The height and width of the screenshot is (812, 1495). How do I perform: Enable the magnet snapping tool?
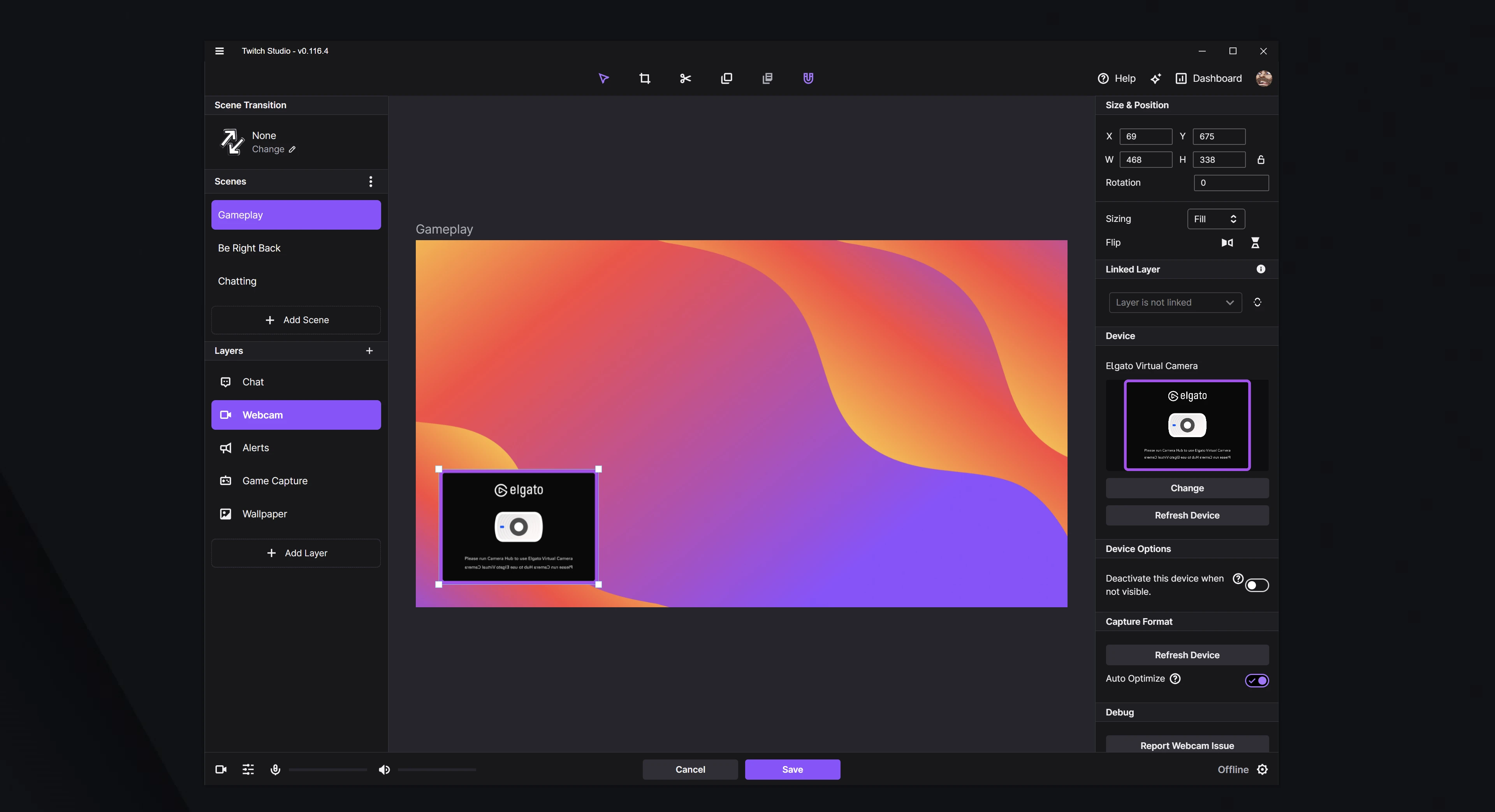click(808, 78)
